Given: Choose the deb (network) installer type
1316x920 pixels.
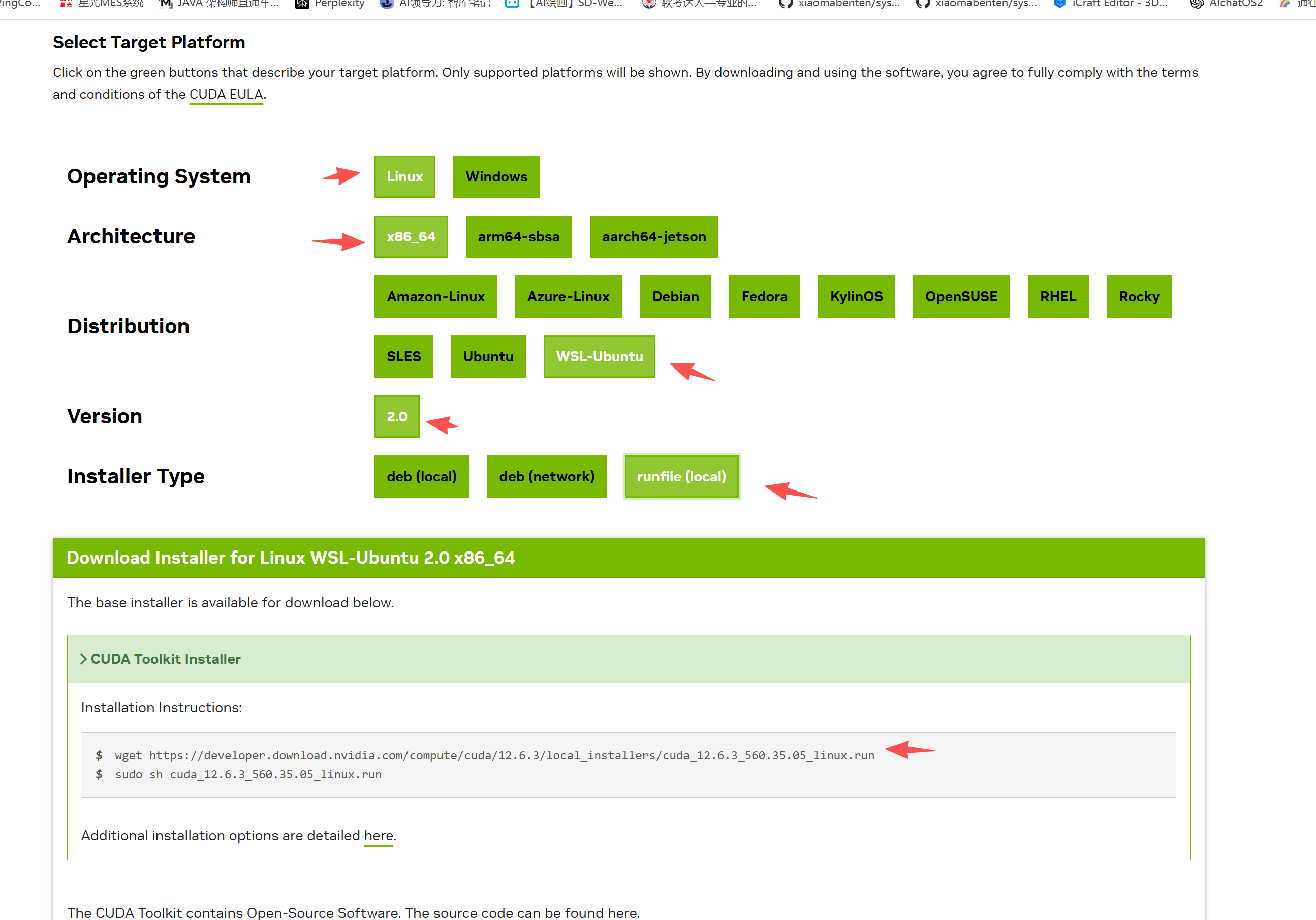Looking at the screenshot, I should point(546,476).
